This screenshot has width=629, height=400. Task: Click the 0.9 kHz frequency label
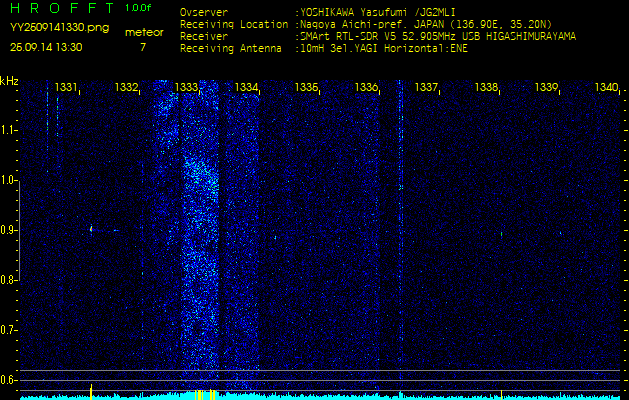pyautogui.click(x=8, y=230)
